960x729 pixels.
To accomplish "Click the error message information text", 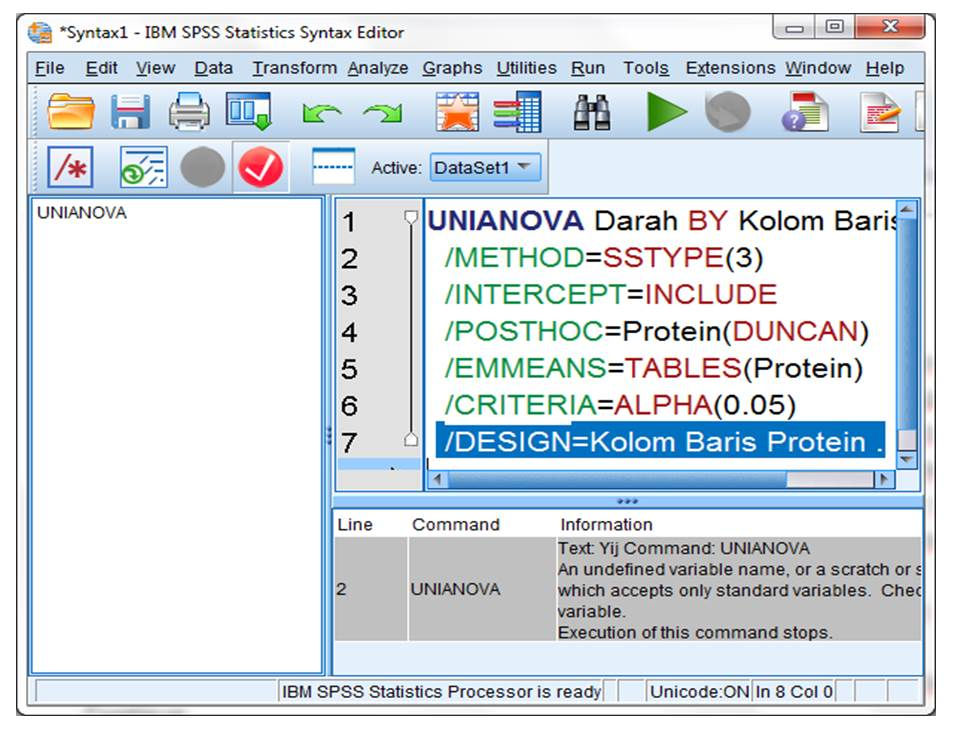I will 739,590.
